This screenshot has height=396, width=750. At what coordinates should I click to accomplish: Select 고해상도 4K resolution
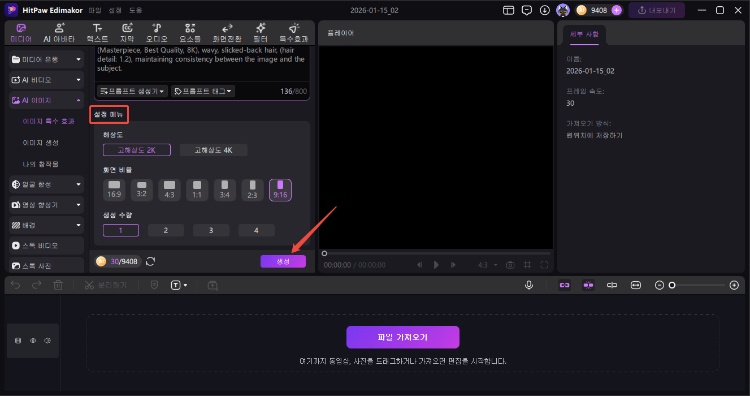tap(213, 150)
